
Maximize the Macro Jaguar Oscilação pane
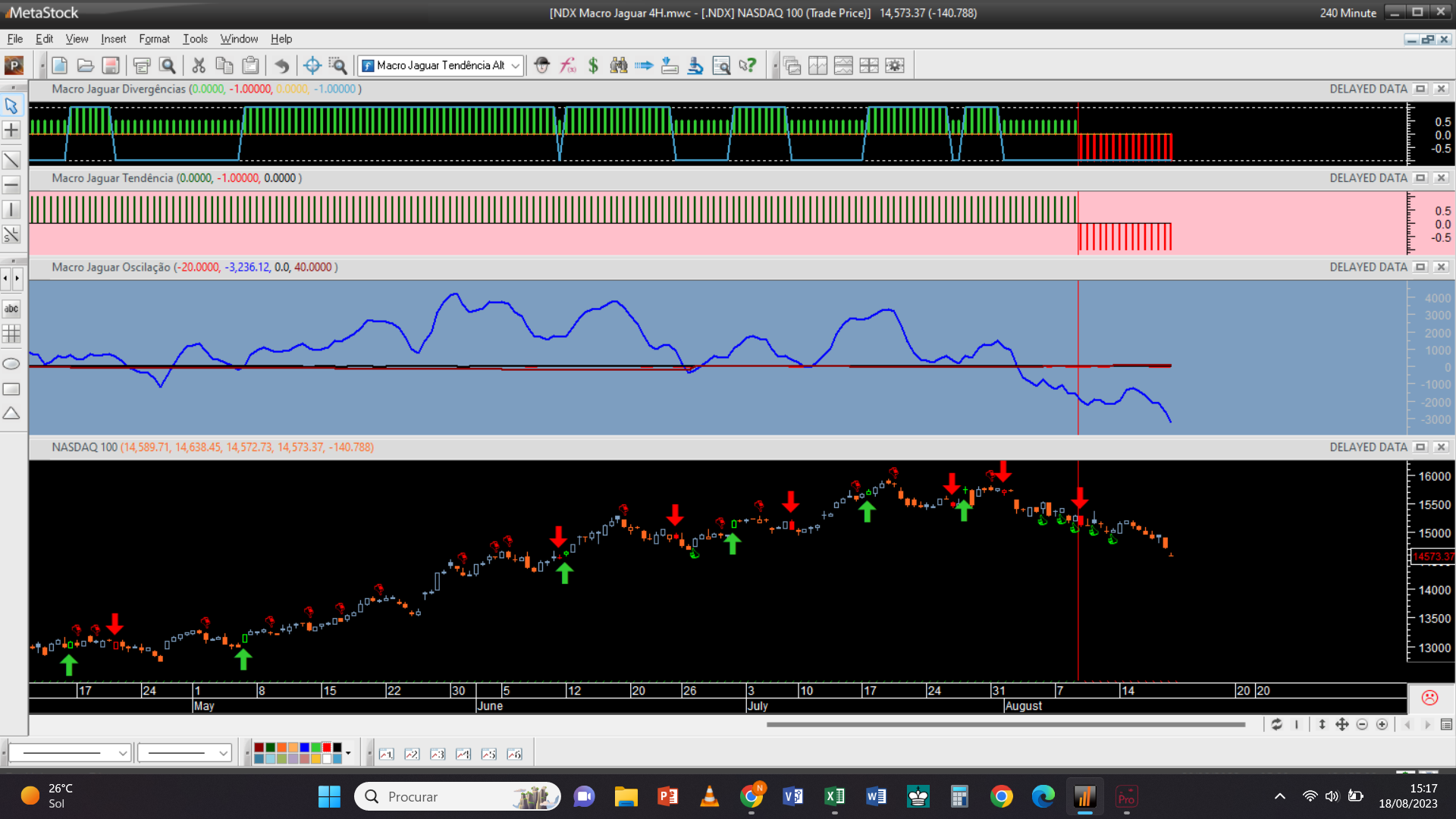(x=1421, y=267)
